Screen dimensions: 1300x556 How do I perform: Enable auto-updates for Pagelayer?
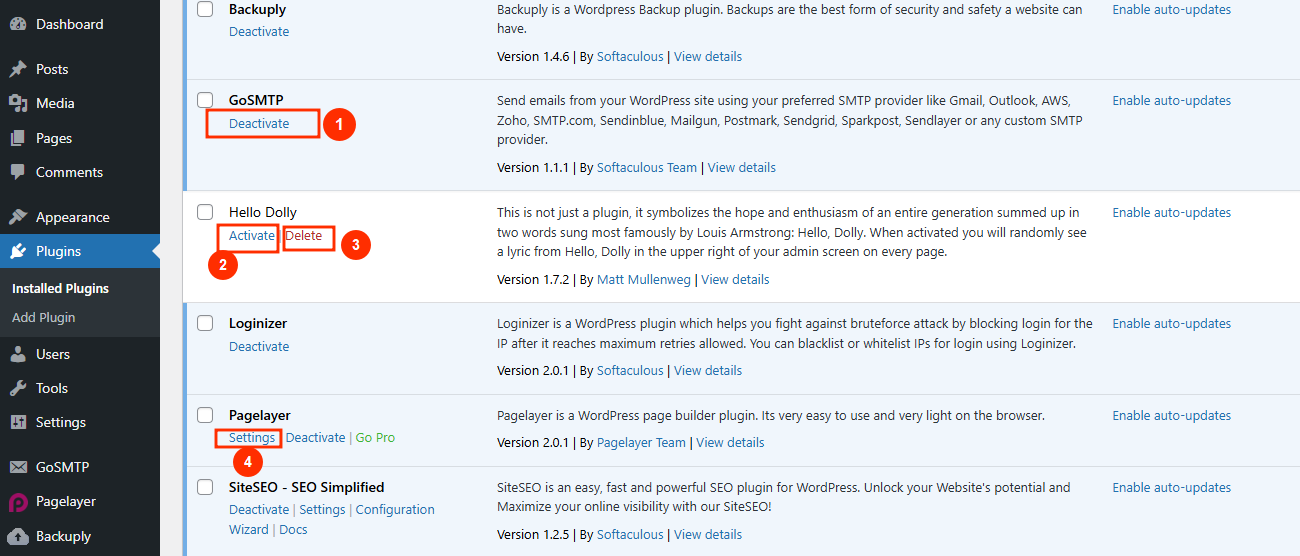pos(1172,416)
